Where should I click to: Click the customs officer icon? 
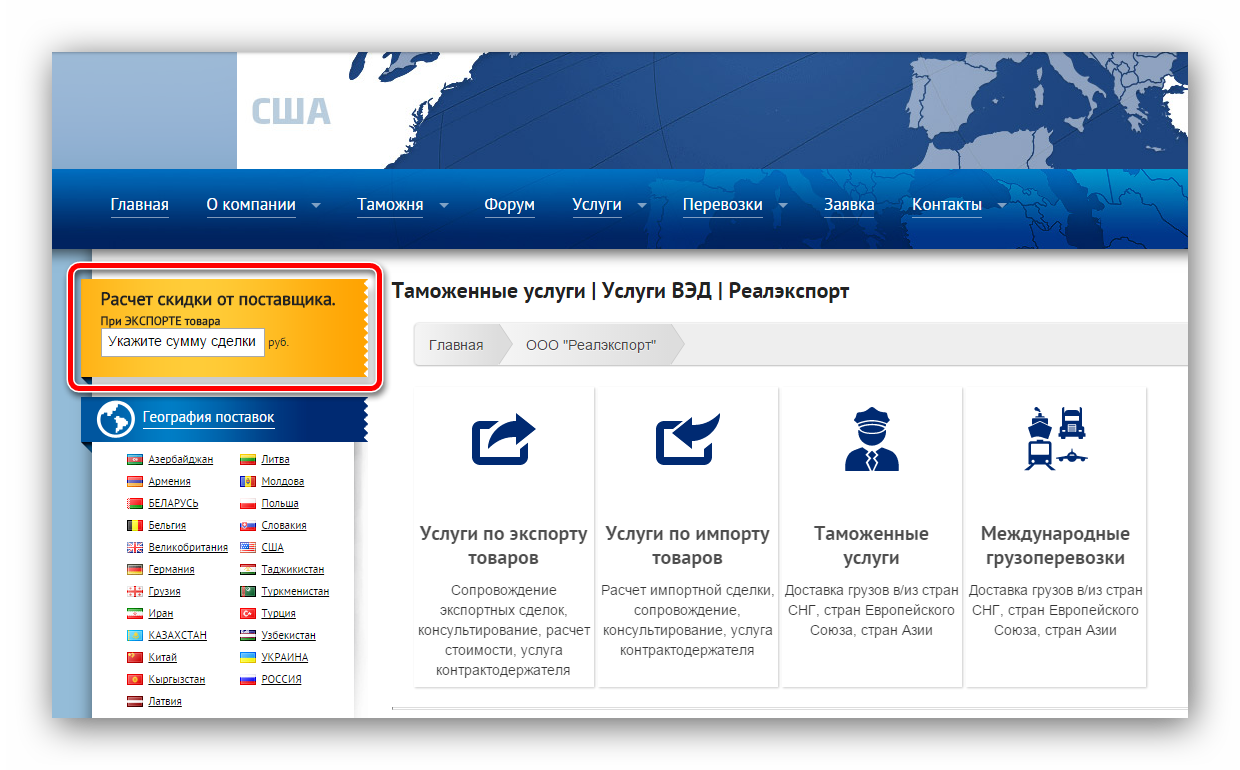pyautogui.click(x=872, y=439)
